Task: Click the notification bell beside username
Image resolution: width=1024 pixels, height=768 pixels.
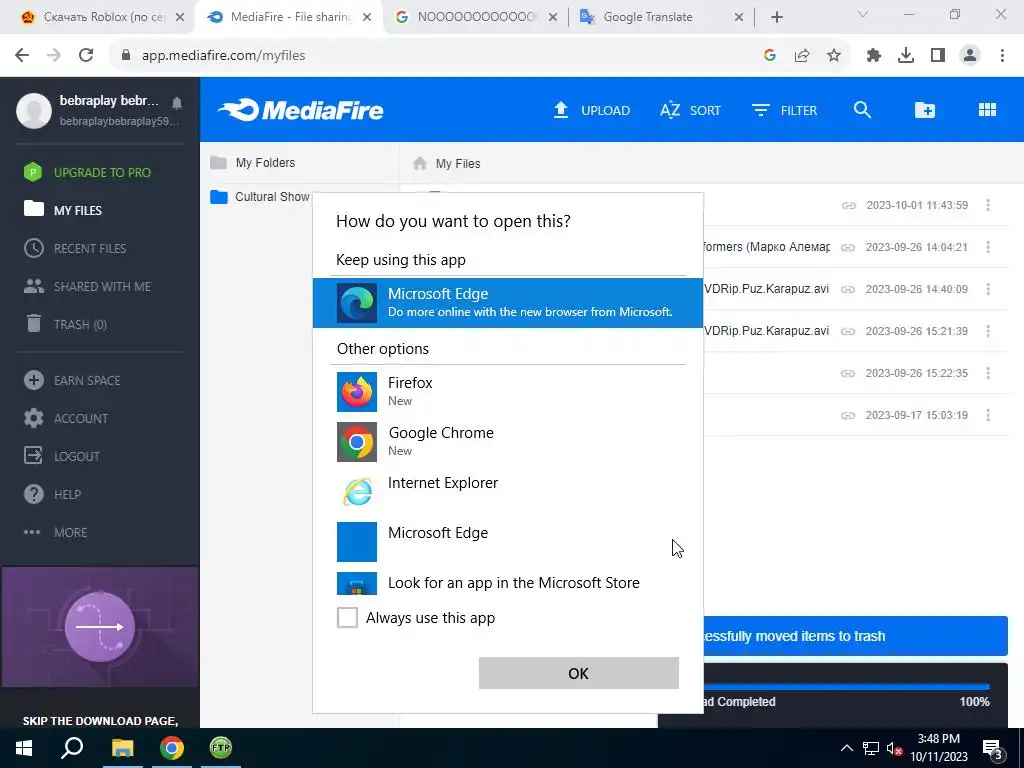Action: [x=177, y=103]
